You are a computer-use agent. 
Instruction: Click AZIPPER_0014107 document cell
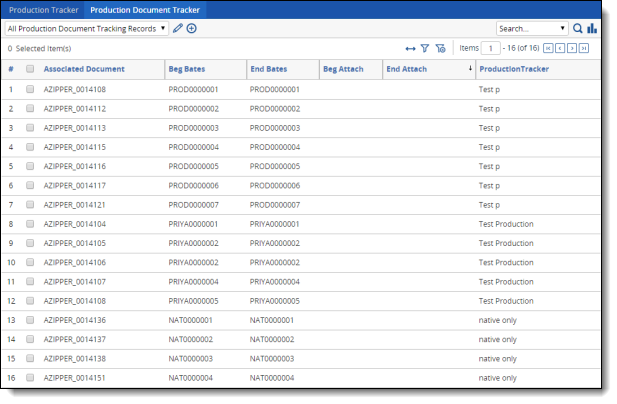point(75,282)
